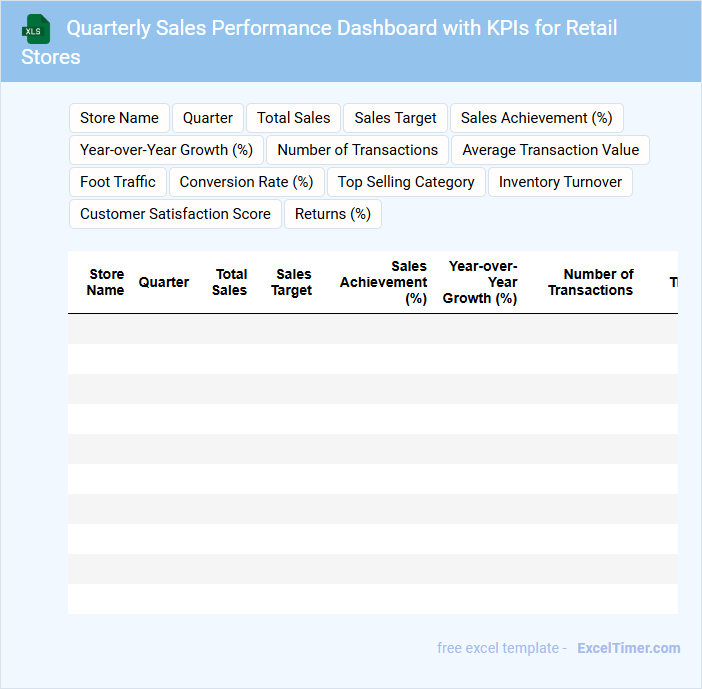This screenshot has height=689, width=702.
Task: Select the Top Selling Category tag
Action: [x=406, y=182]
